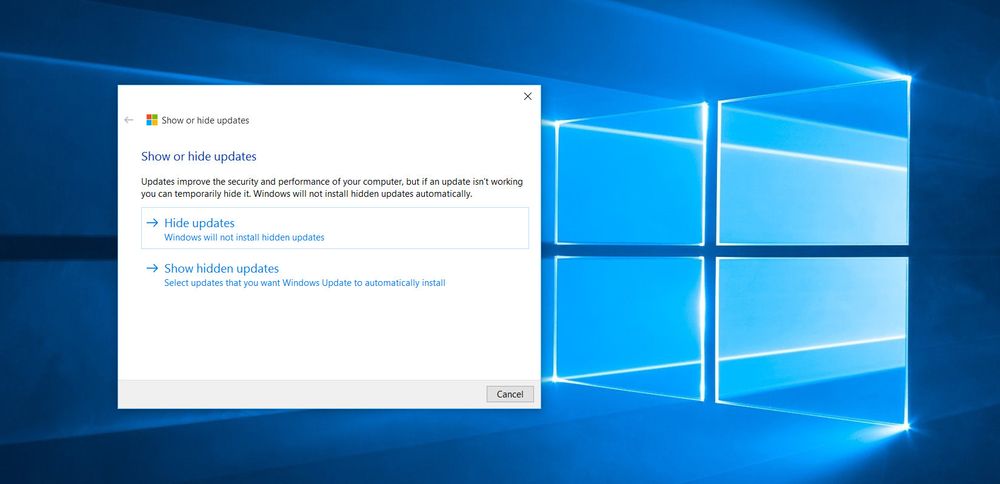Click the 'Updates improve the security' paragraph
This screenshot has width=1000, height=484.
click(332, 188)
